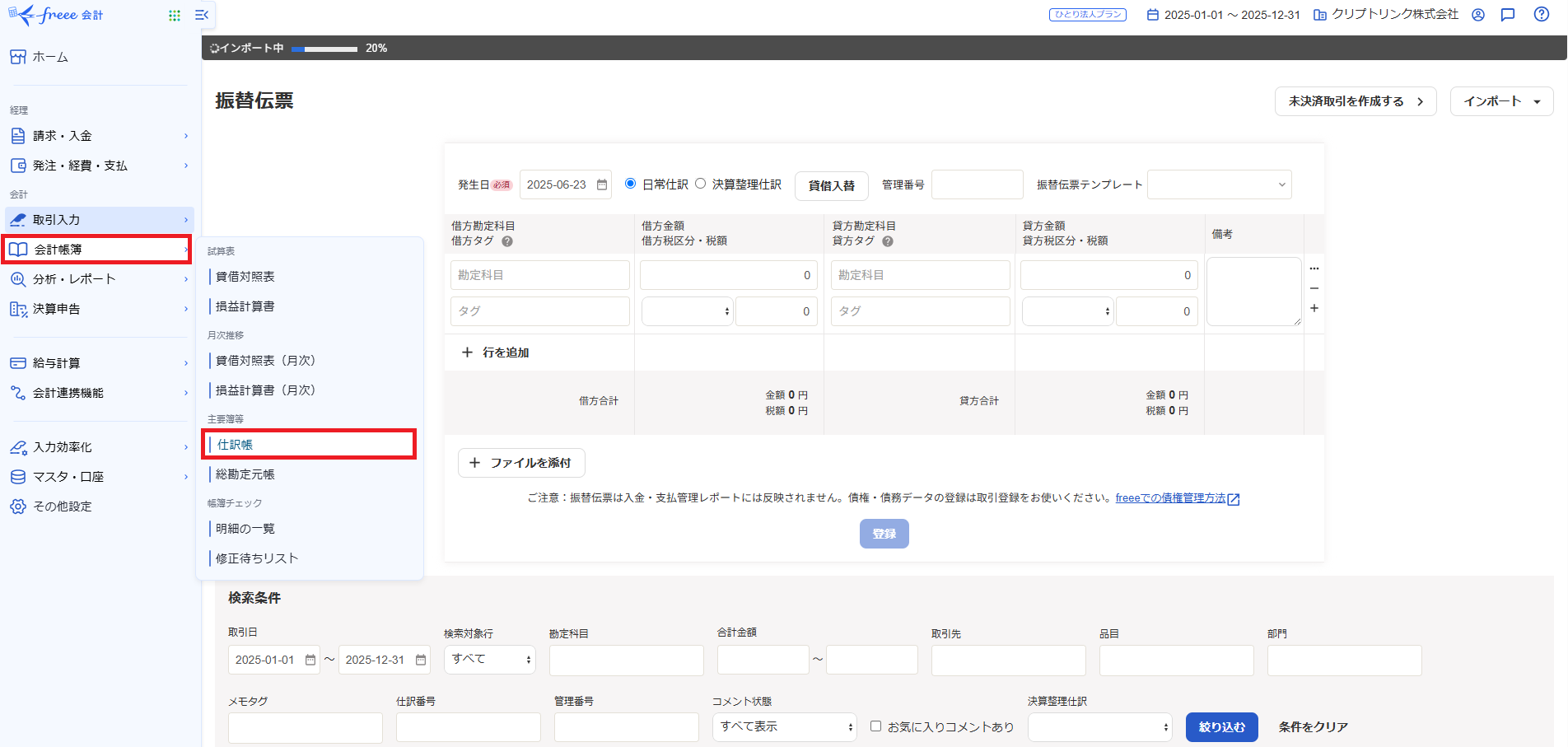Click help icon next to 借方タグ
The width and height of the screenshot is (1568, 747).
point(507,241)
